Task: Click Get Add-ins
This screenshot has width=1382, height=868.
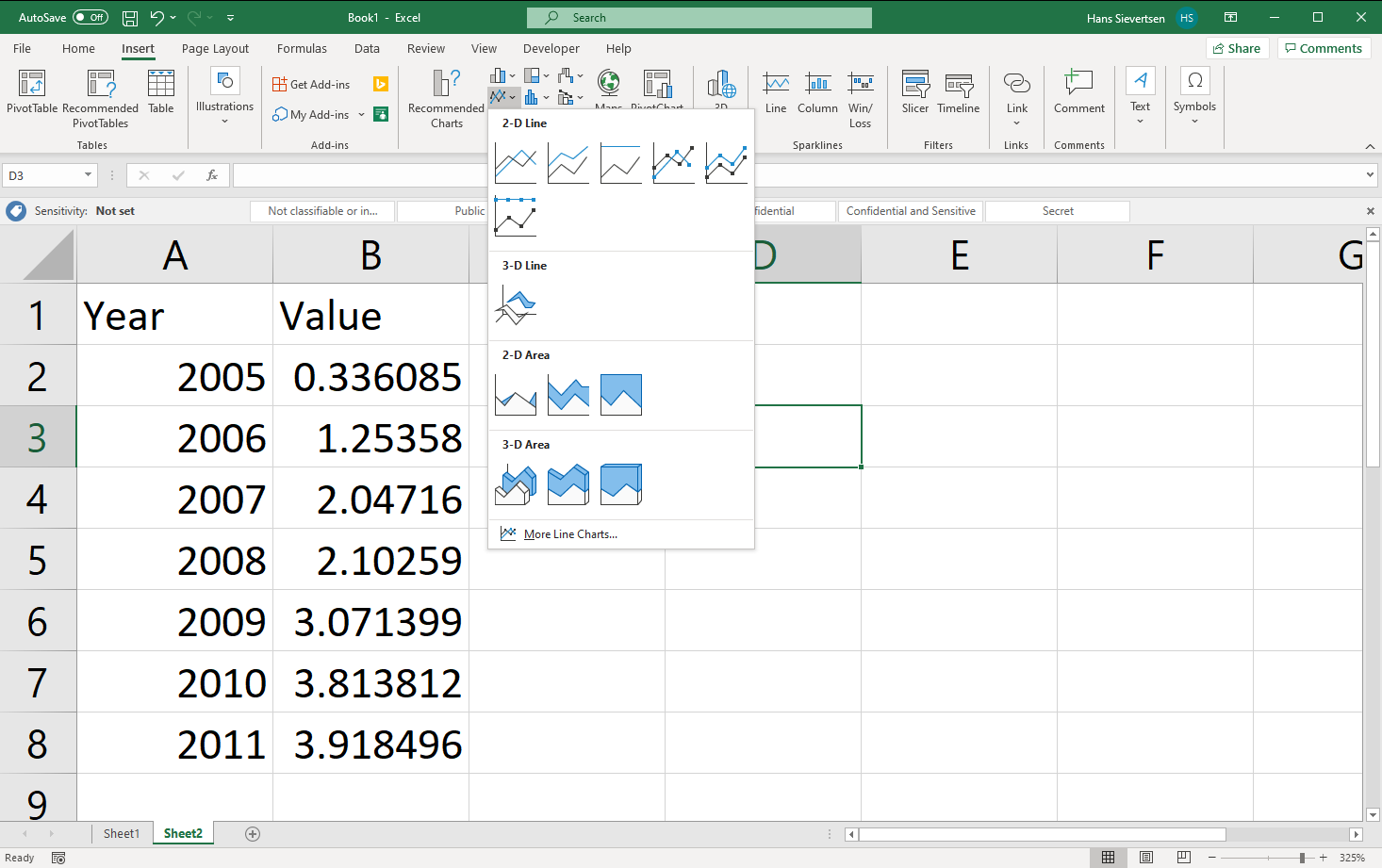Action: coord(311,85)
